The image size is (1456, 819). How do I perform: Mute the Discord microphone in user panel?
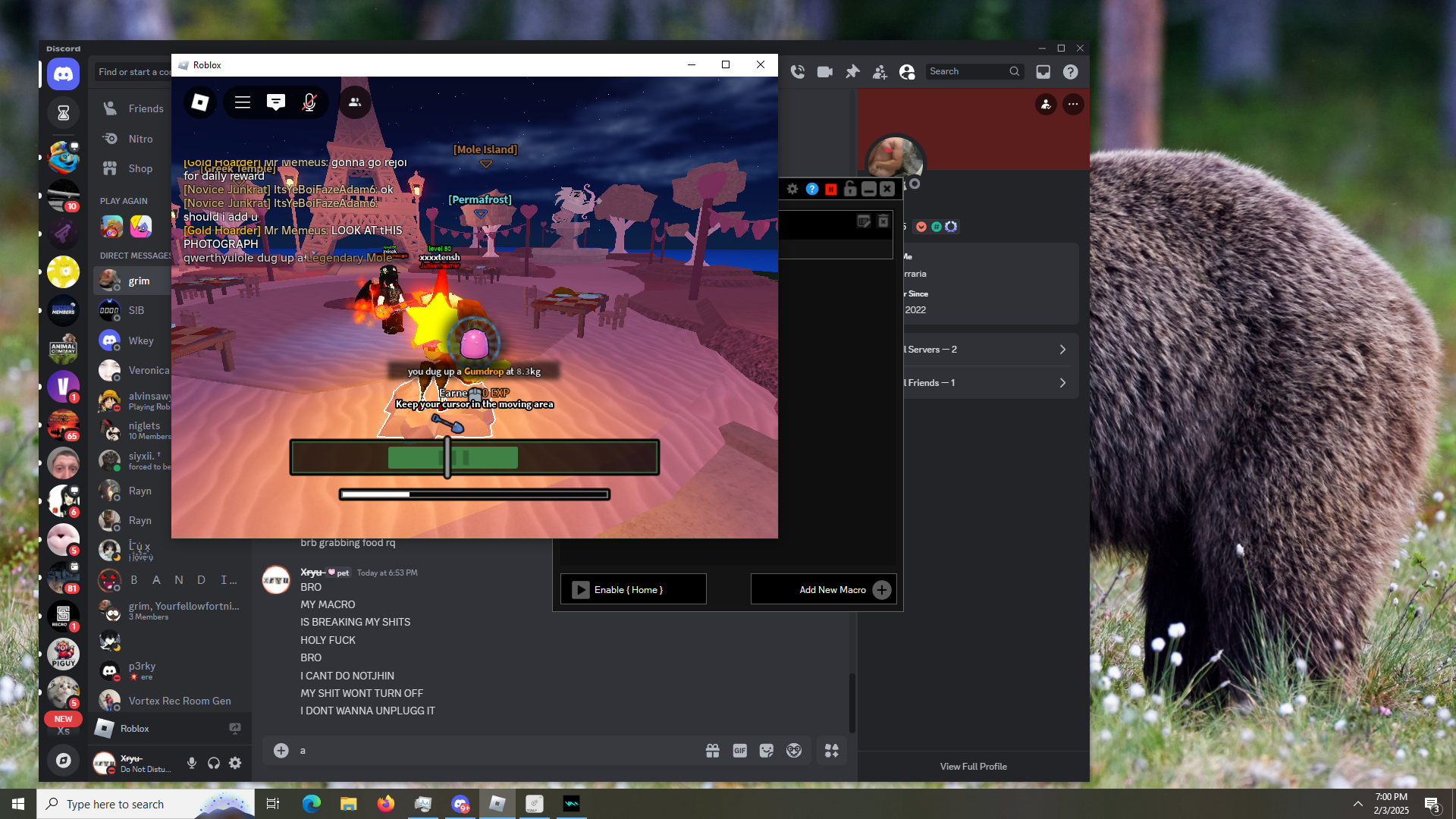click(192, 763)
